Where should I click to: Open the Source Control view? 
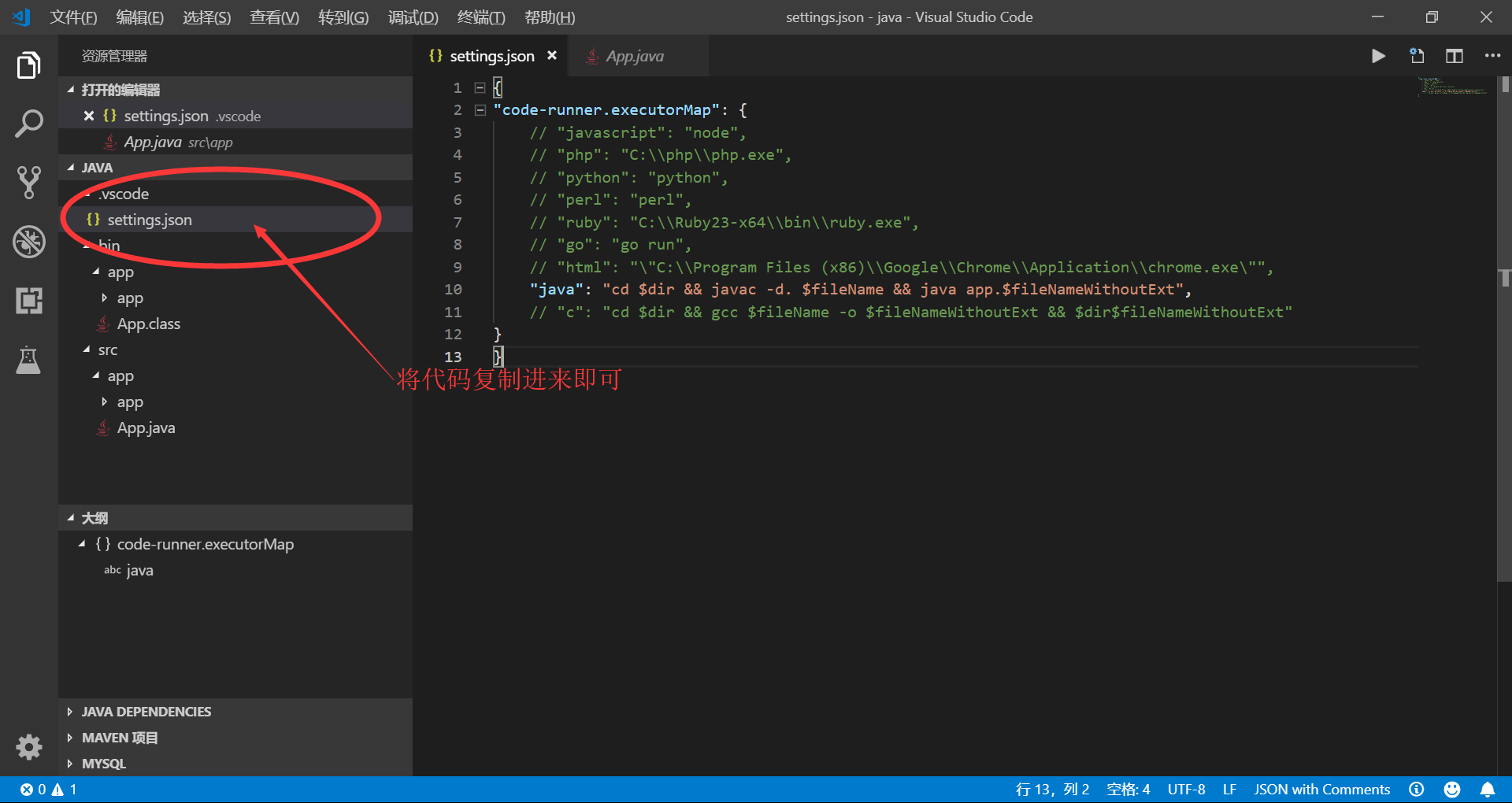coord(29,183)
